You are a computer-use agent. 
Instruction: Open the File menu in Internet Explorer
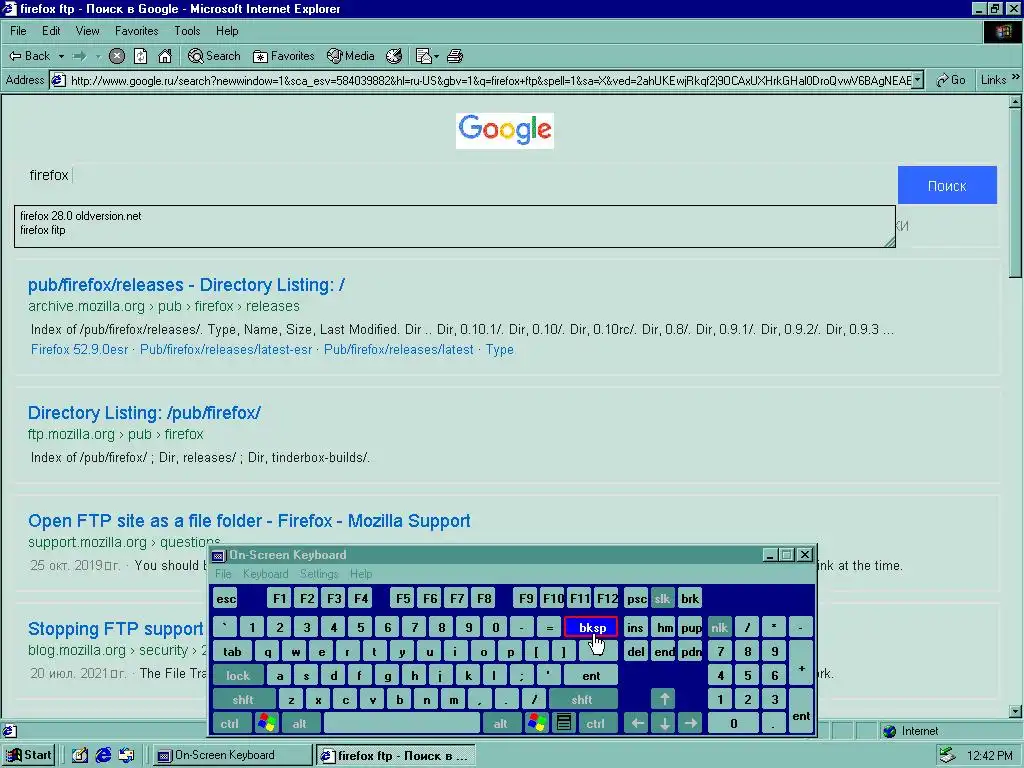pyautogui.click(x=18, y=31)
